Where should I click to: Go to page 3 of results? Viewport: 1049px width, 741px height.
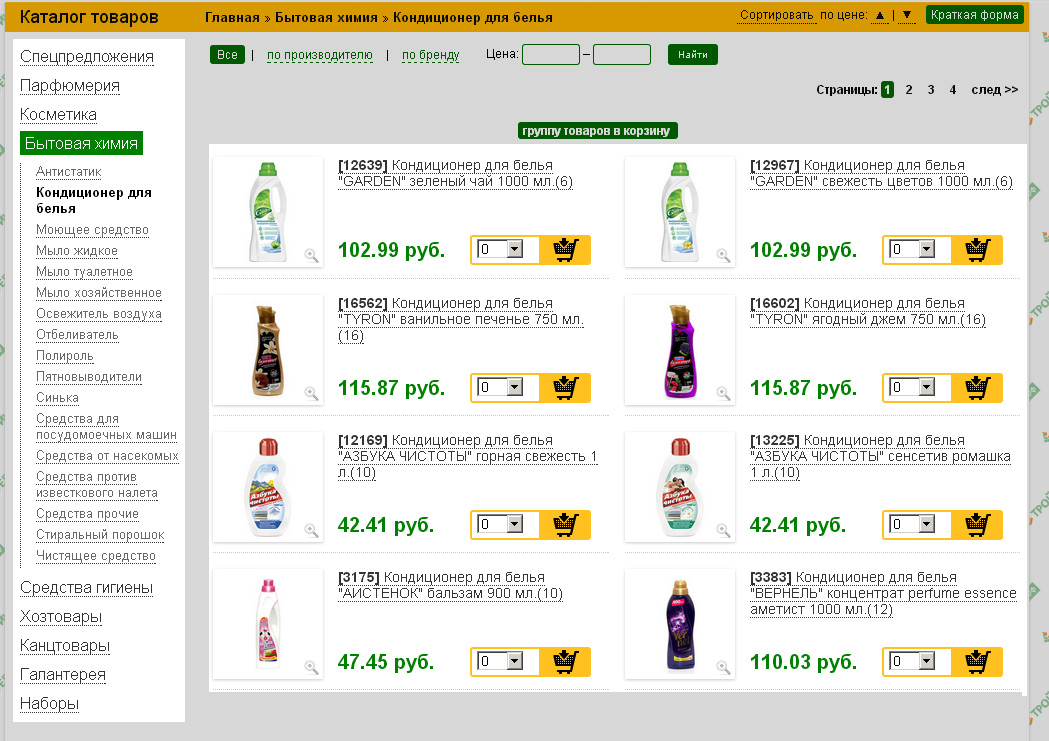931,90
